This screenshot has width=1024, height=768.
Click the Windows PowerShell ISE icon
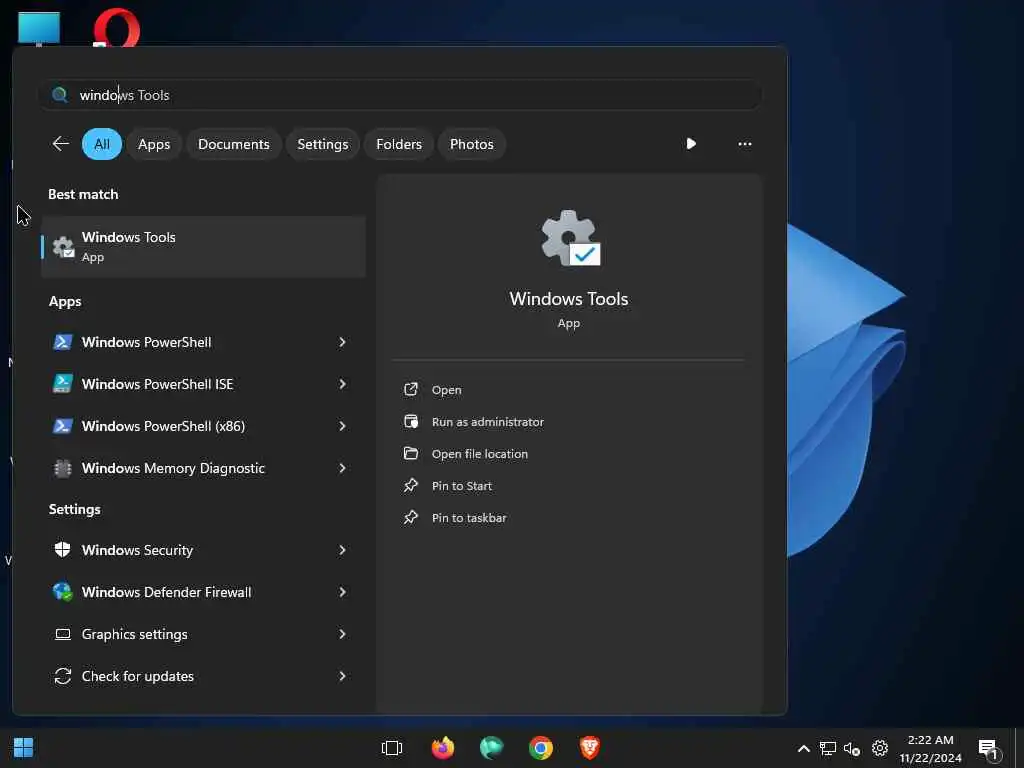tap(63, 383)
